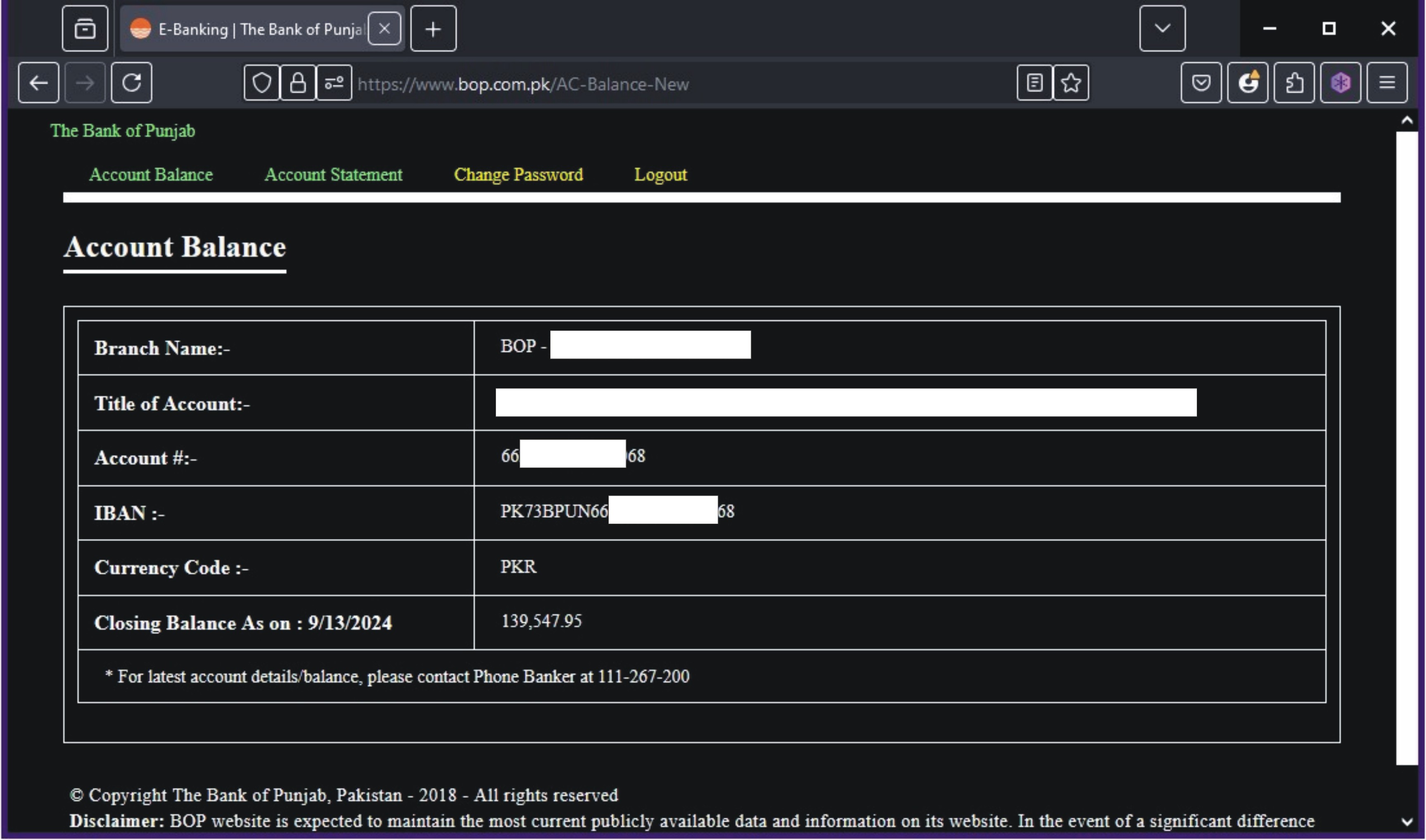The height and width of the screenshot is (840, 1426).
Task: Open the extensions puzzle icon
Action: click(x=1293, y=83)
